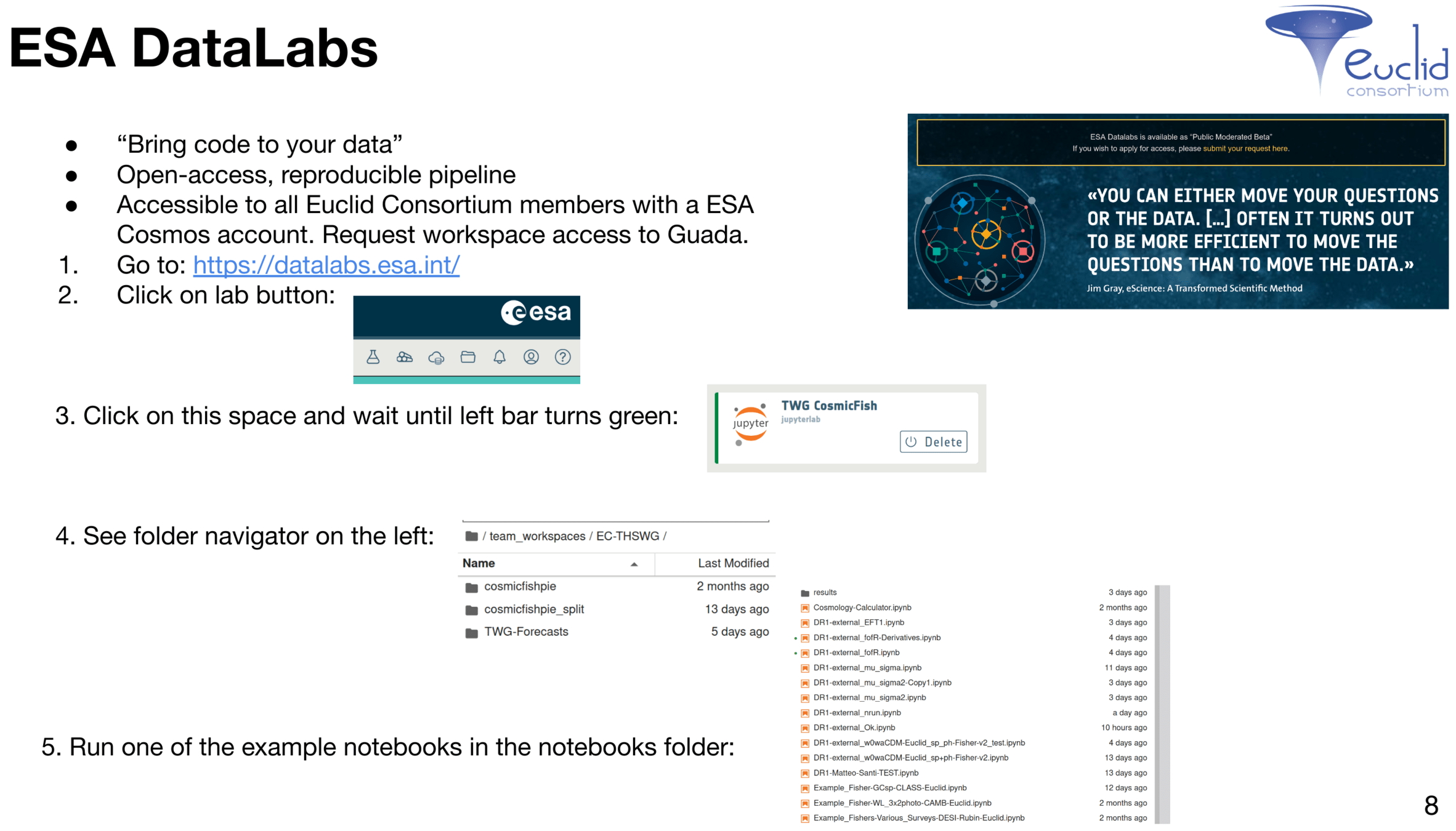Open the cosmicfishpie folder
1456x831 pixels.
519,587
